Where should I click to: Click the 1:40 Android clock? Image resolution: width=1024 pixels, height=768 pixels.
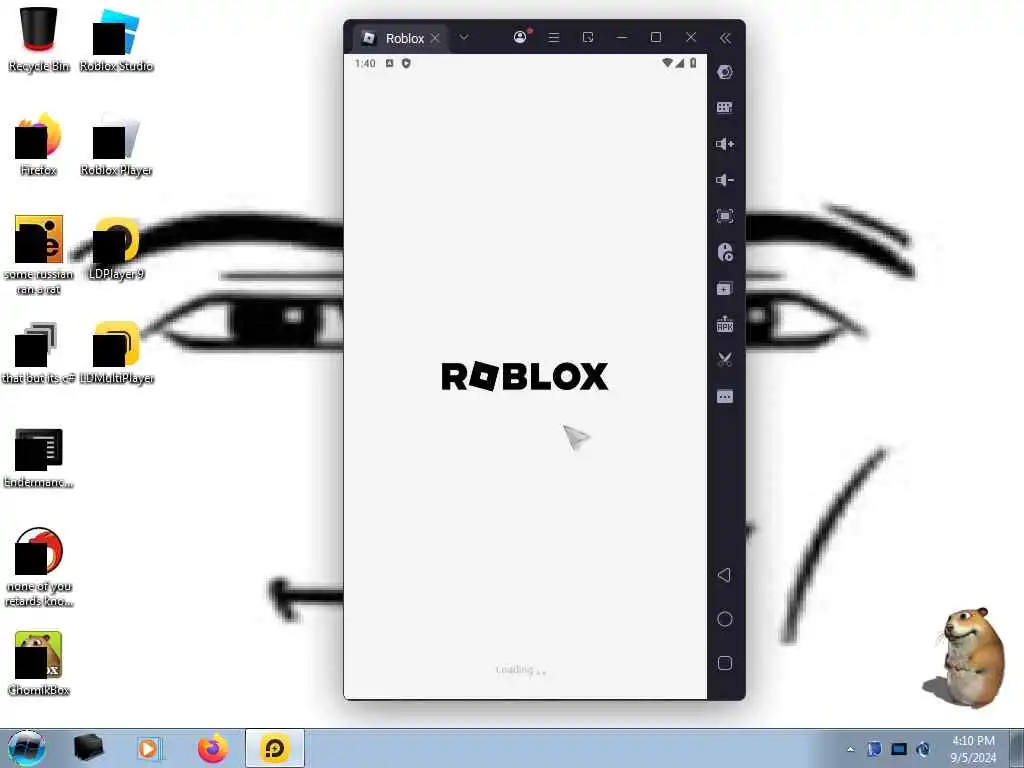[x=365, y=63]
